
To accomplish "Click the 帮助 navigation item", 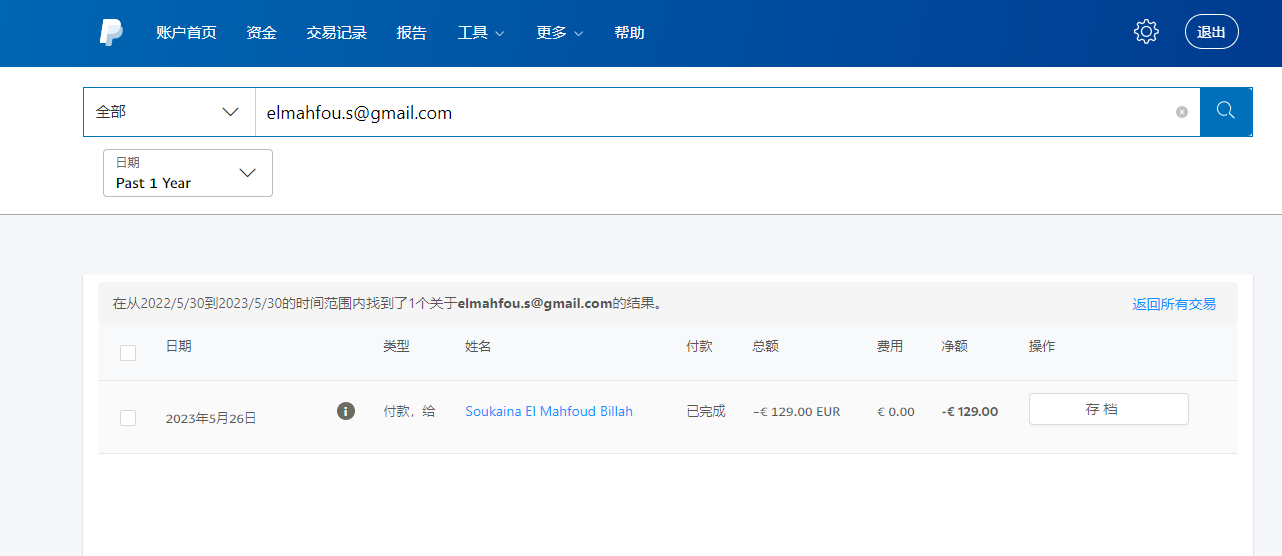I will click(630, 33).
